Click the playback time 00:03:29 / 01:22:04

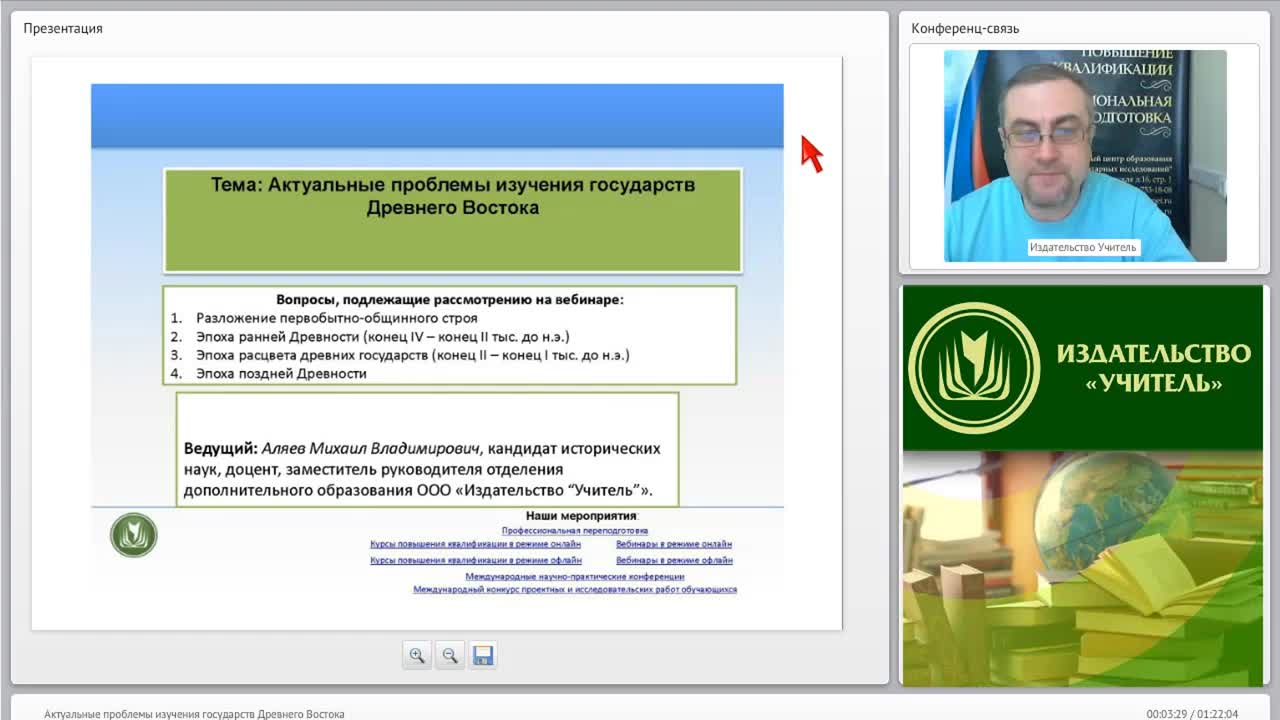pyautogui.click(x=1192, y=714)
